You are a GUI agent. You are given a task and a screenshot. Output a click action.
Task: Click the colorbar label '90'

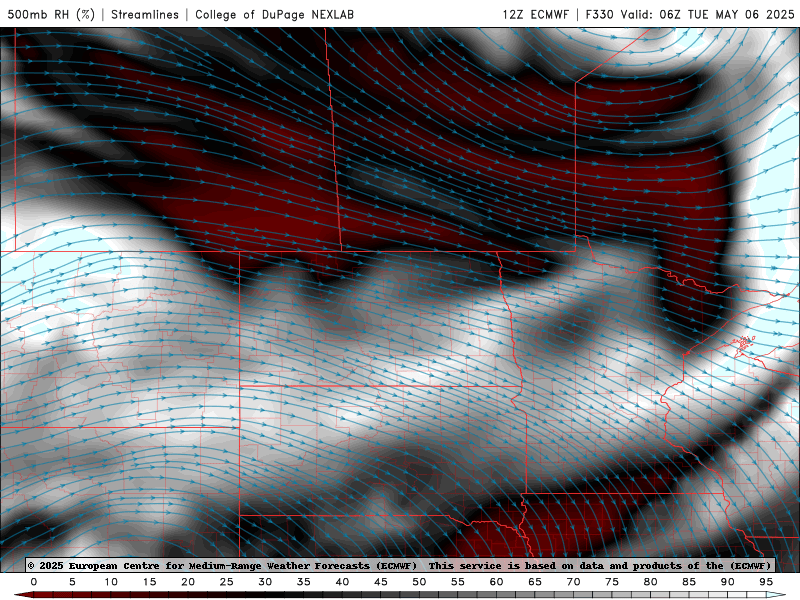click(x=728, y=582)
